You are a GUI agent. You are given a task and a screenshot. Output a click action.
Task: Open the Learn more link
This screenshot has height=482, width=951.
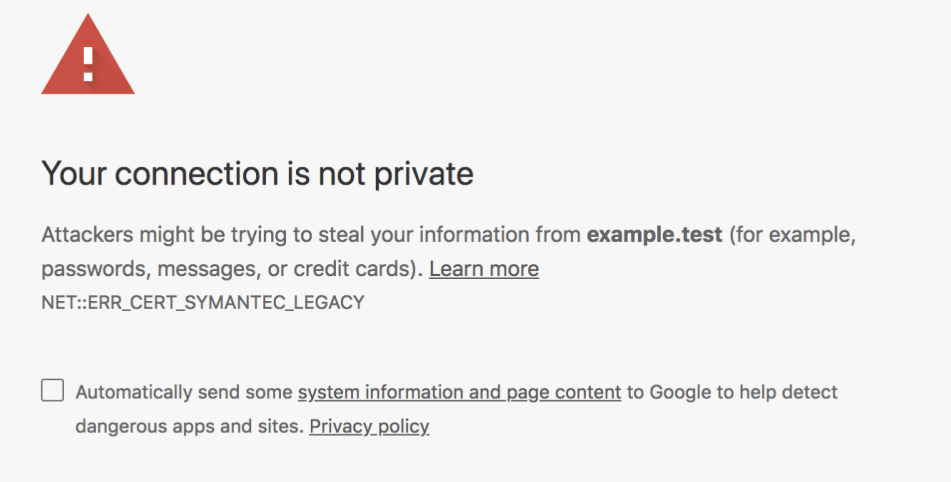click(483, 269)
